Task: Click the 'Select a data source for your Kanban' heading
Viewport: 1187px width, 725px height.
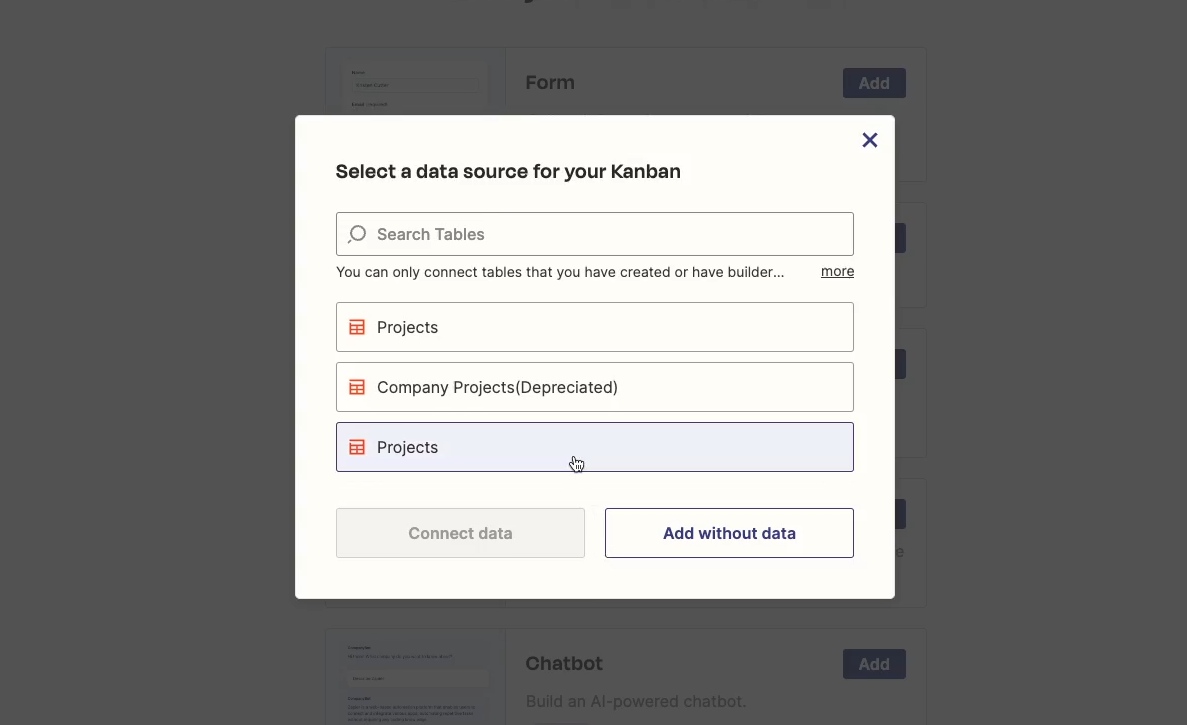Action: pos(508,172)
